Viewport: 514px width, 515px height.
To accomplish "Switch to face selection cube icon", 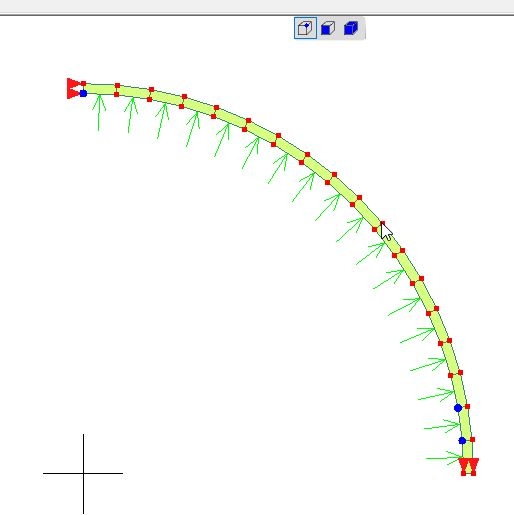I will pyautogui.click(x=328, y=28).
